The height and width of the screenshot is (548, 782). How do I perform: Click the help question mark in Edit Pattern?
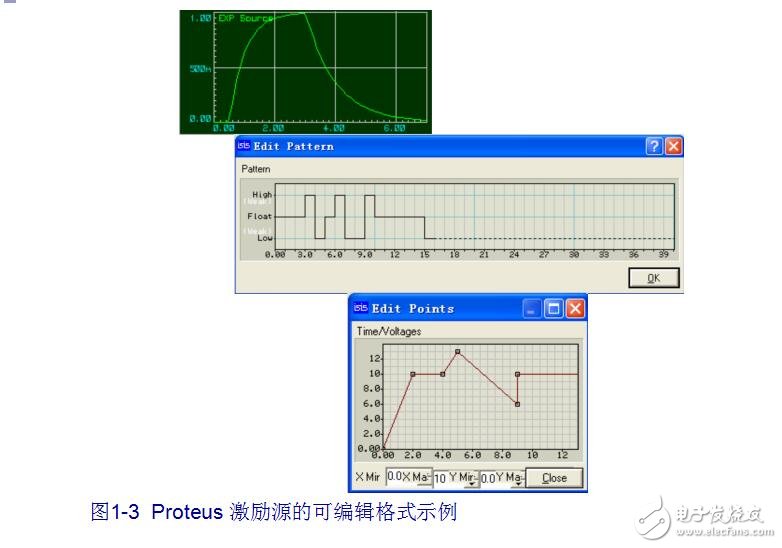(654, 146)
